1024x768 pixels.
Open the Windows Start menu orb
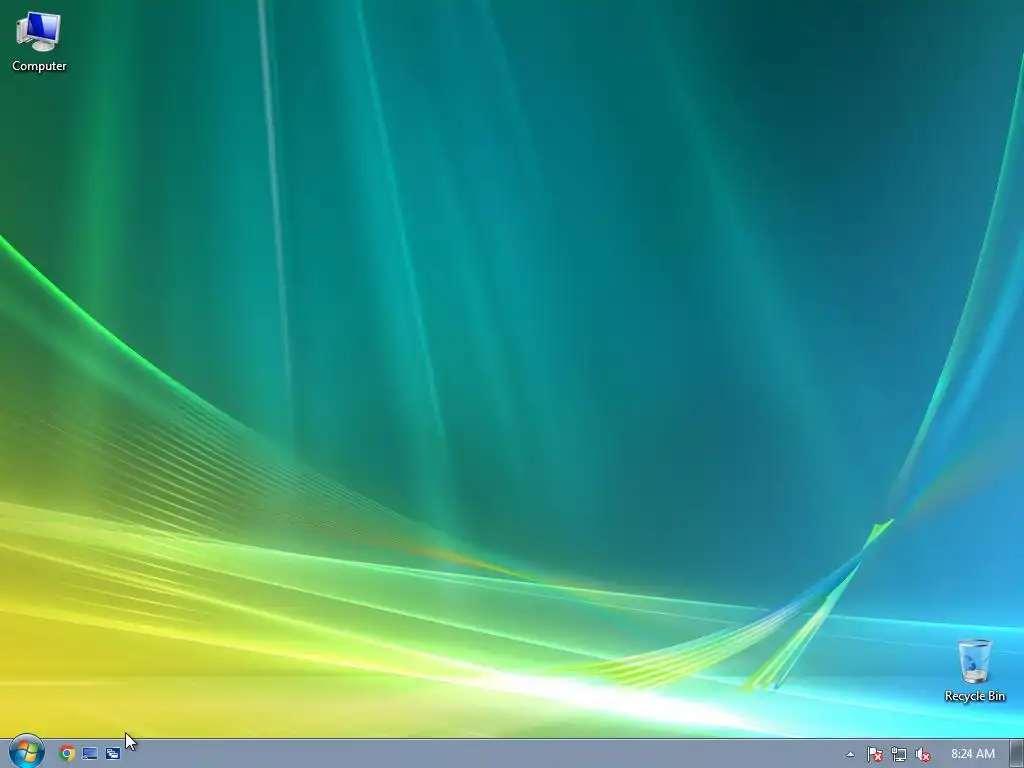click(x=27, y=752)
